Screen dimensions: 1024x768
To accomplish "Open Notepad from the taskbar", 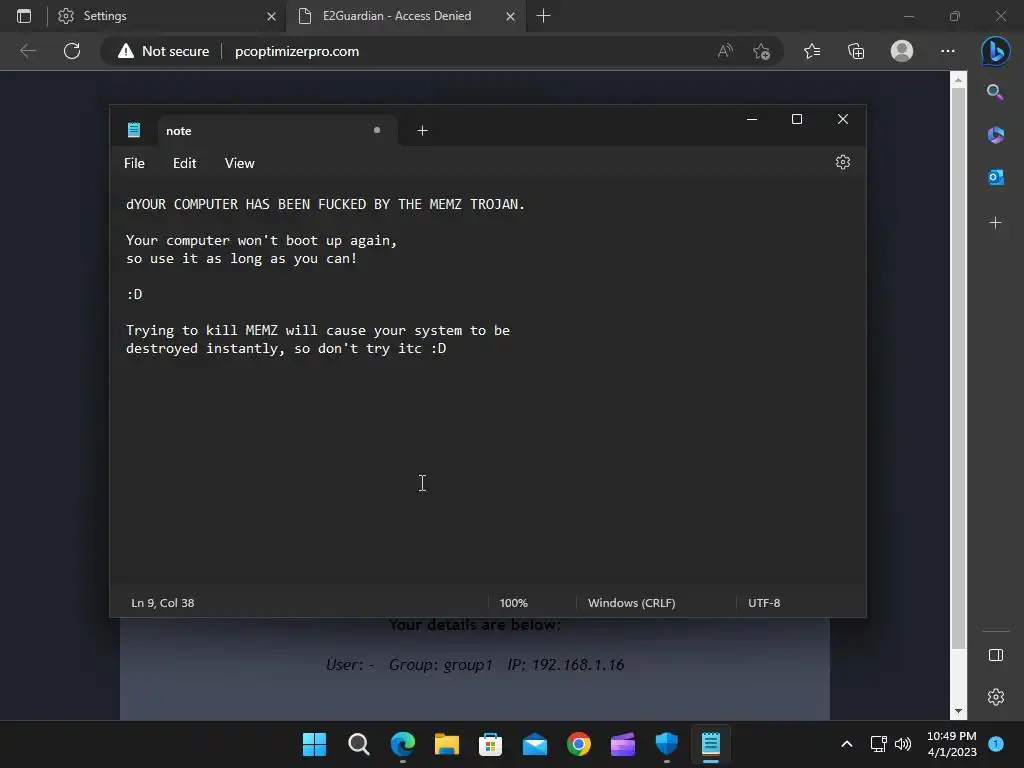I will tap(711, 744).
